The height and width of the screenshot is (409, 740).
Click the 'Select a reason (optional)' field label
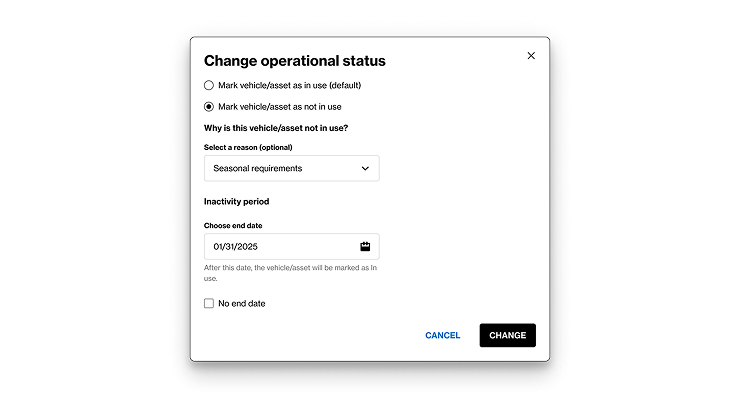click(248, 147)
